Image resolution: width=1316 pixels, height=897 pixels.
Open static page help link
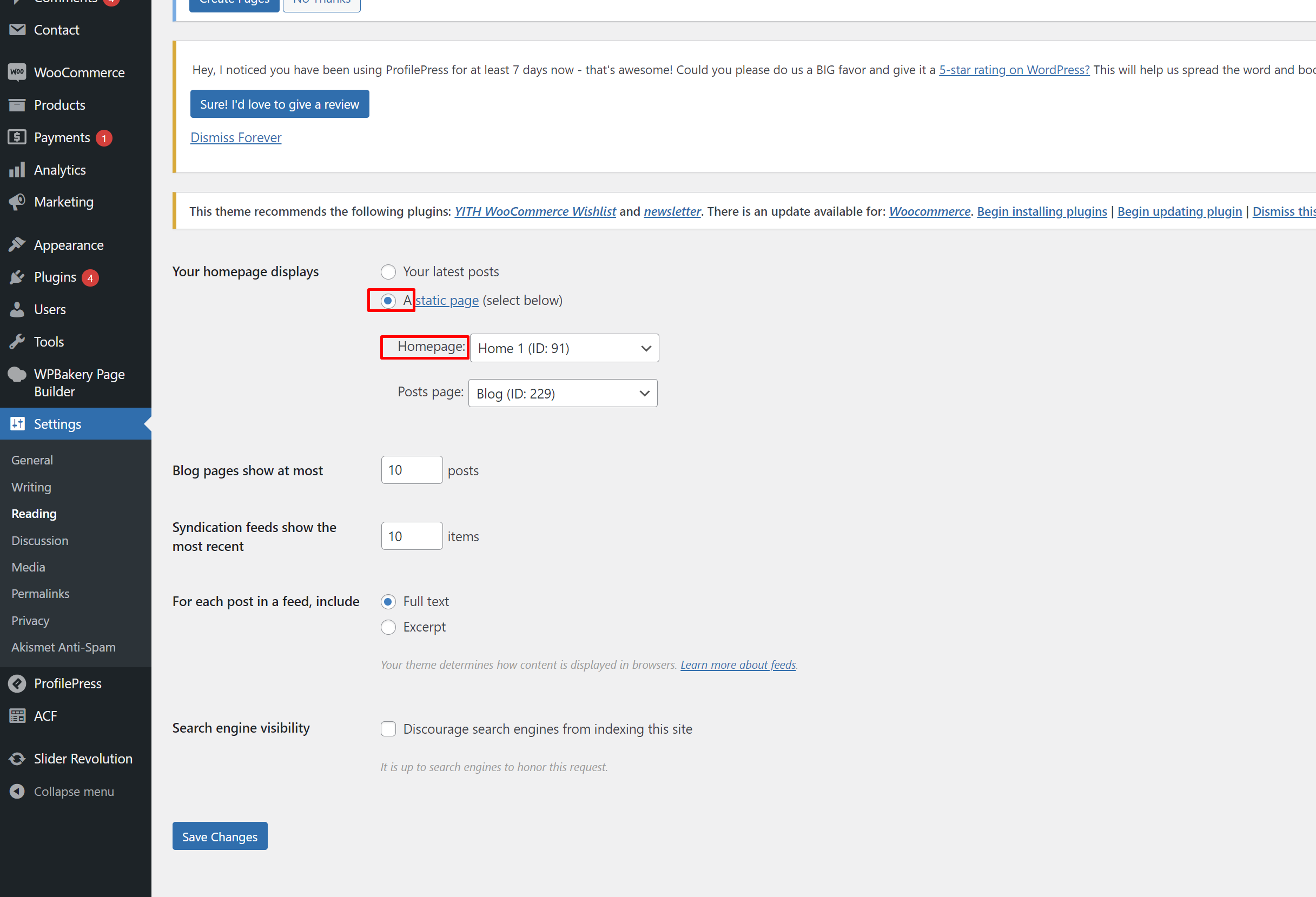[x=447, y=301]
